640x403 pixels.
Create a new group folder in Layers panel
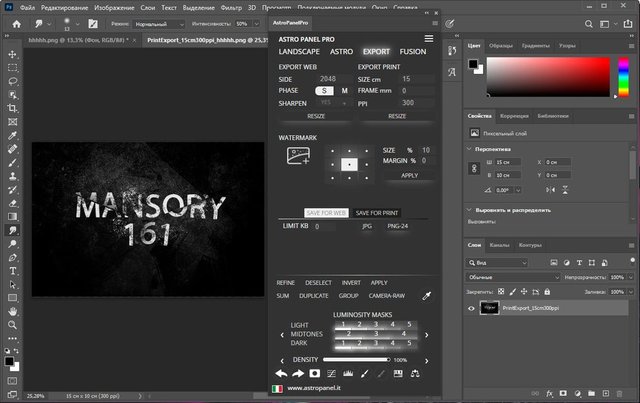591,393
